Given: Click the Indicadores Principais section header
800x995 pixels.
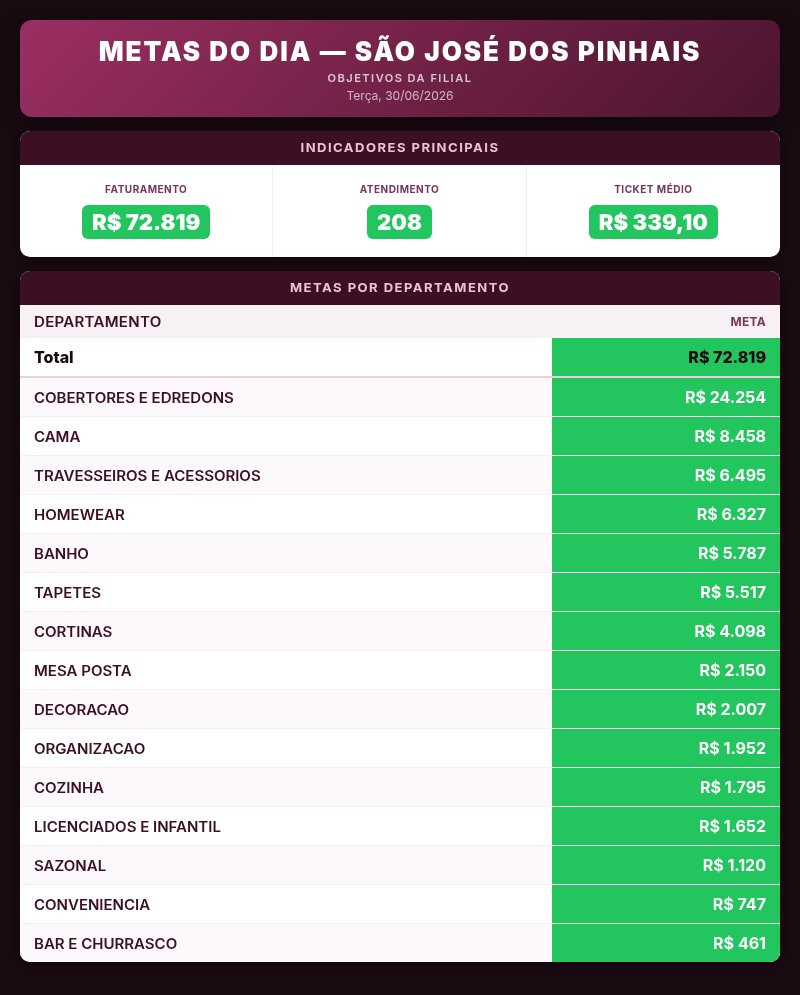Looking at the screenshot, I should click(x=400, y=148).
